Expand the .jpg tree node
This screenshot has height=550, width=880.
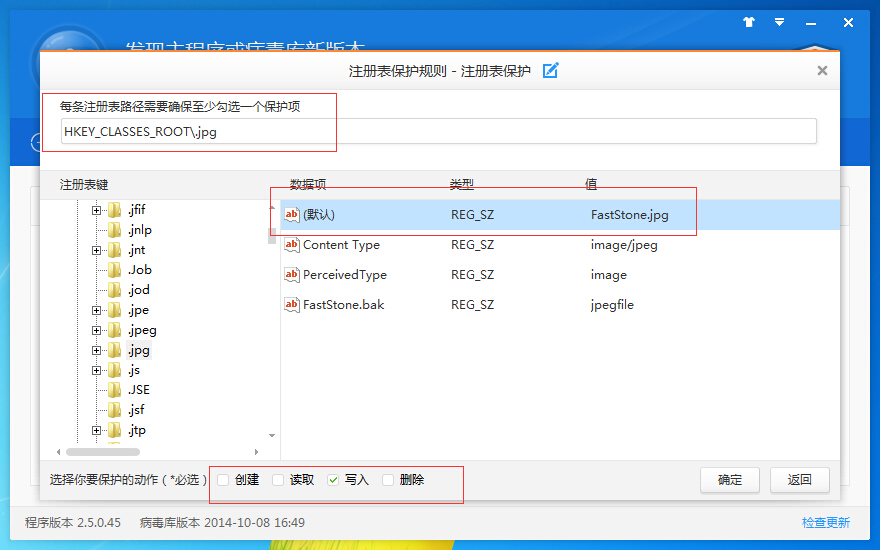click(97, 350)
